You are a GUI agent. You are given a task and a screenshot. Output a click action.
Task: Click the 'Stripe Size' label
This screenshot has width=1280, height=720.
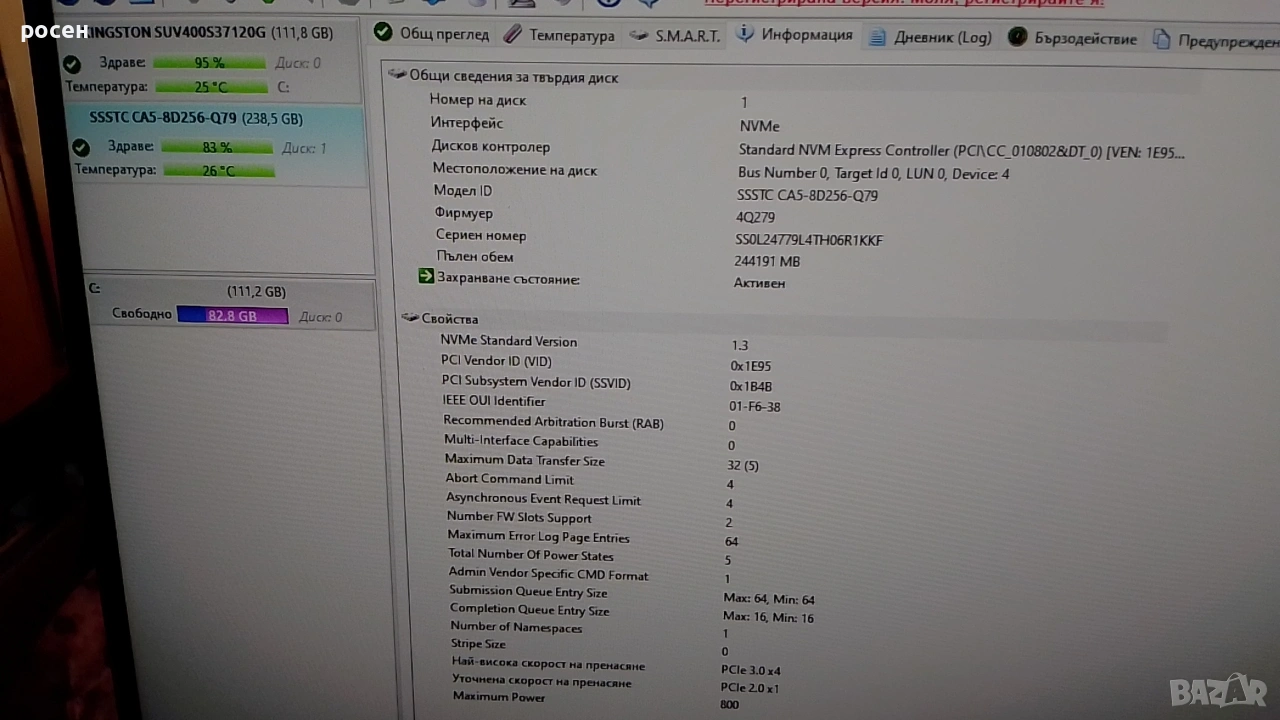click(x=478, y=644)
